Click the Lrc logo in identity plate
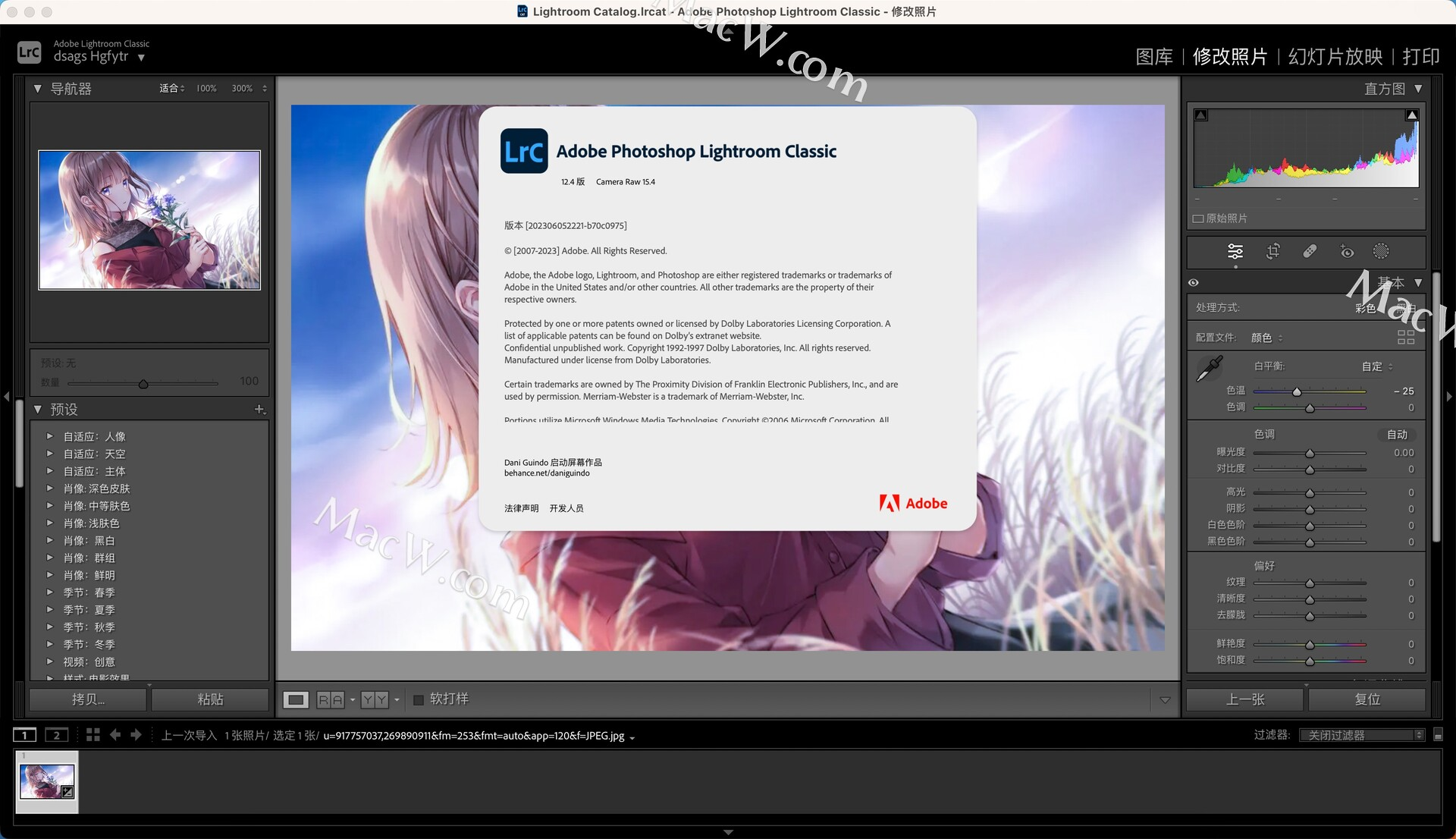Image resolution: width=1456 pixels, height=839 pixels. tap(29, 52)
